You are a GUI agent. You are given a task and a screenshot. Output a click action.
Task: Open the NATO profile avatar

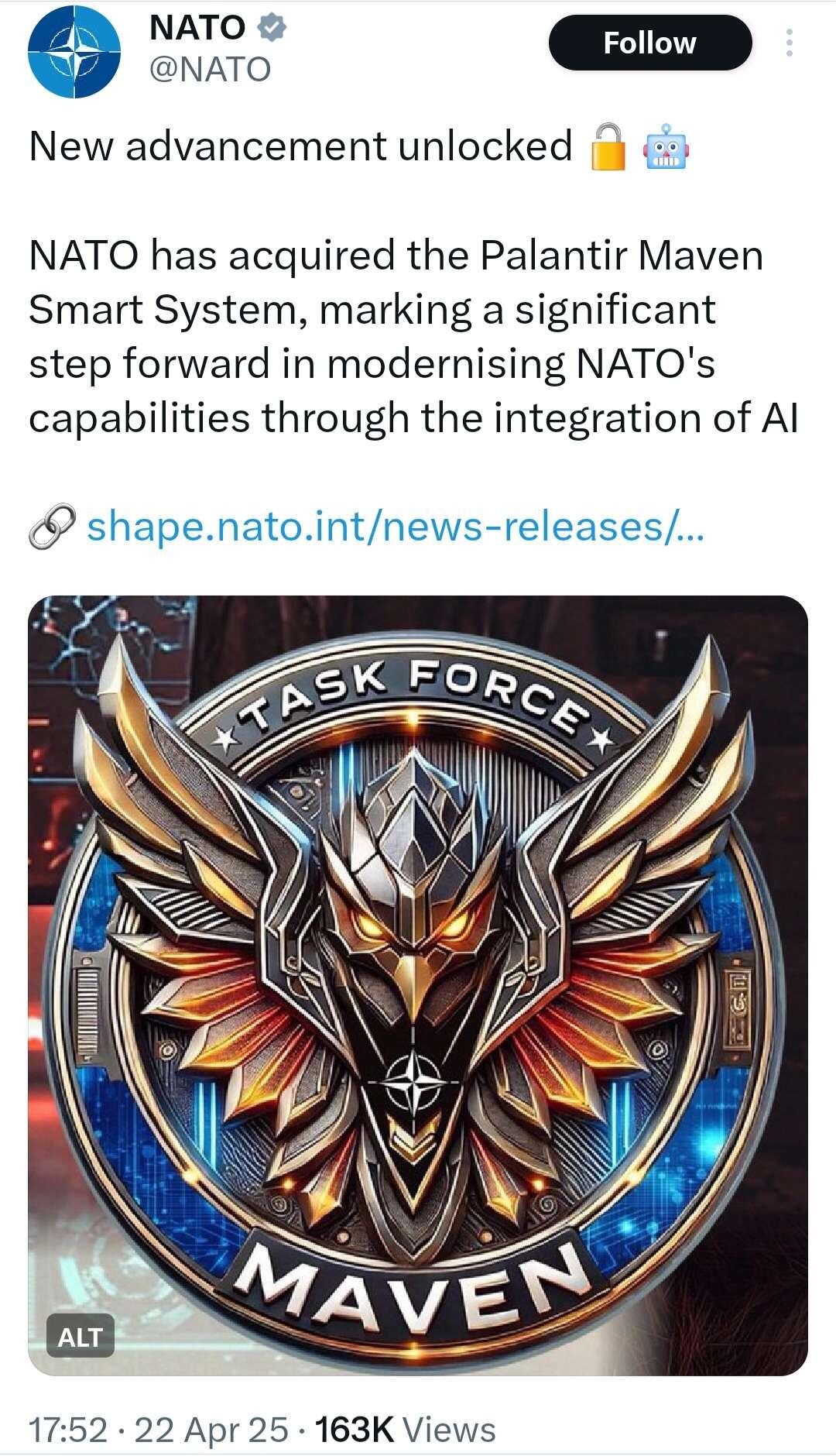click(x=74, y=51)
